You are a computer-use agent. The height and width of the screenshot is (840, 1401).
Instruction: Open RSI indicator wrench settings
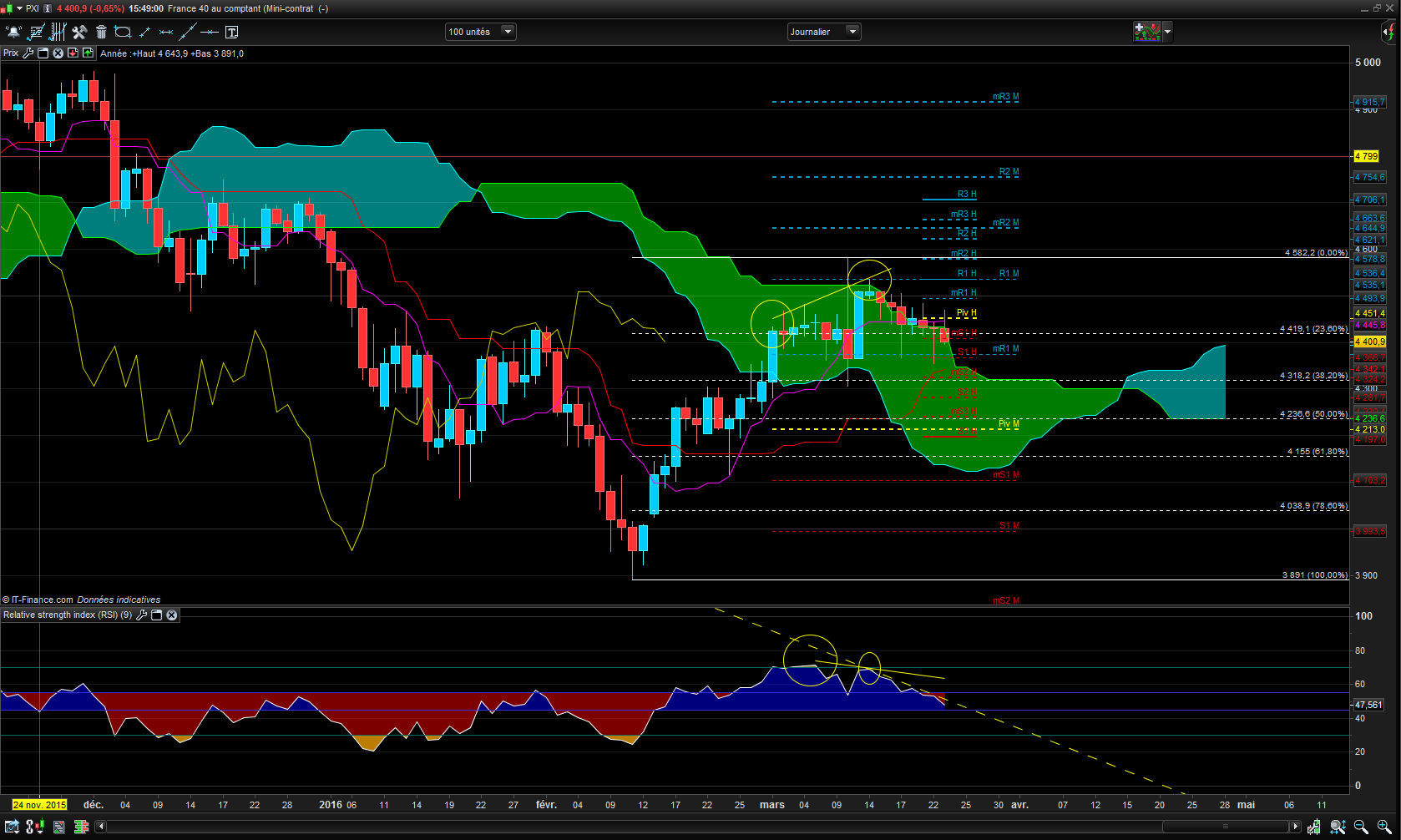click(141, 615)
